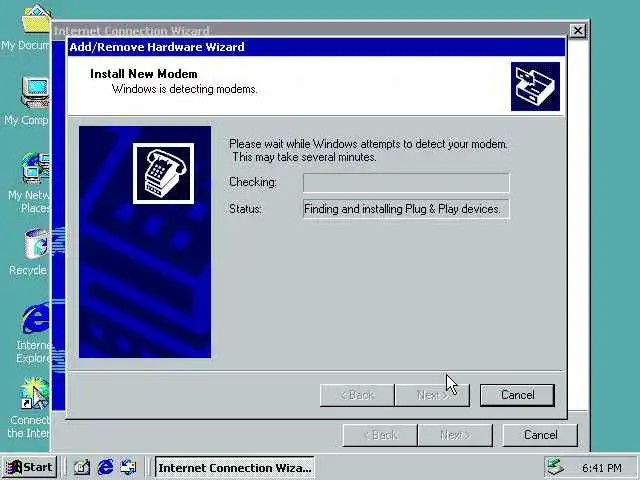
Task: Click the 'Status:' label
Action: tap(245, 209)
